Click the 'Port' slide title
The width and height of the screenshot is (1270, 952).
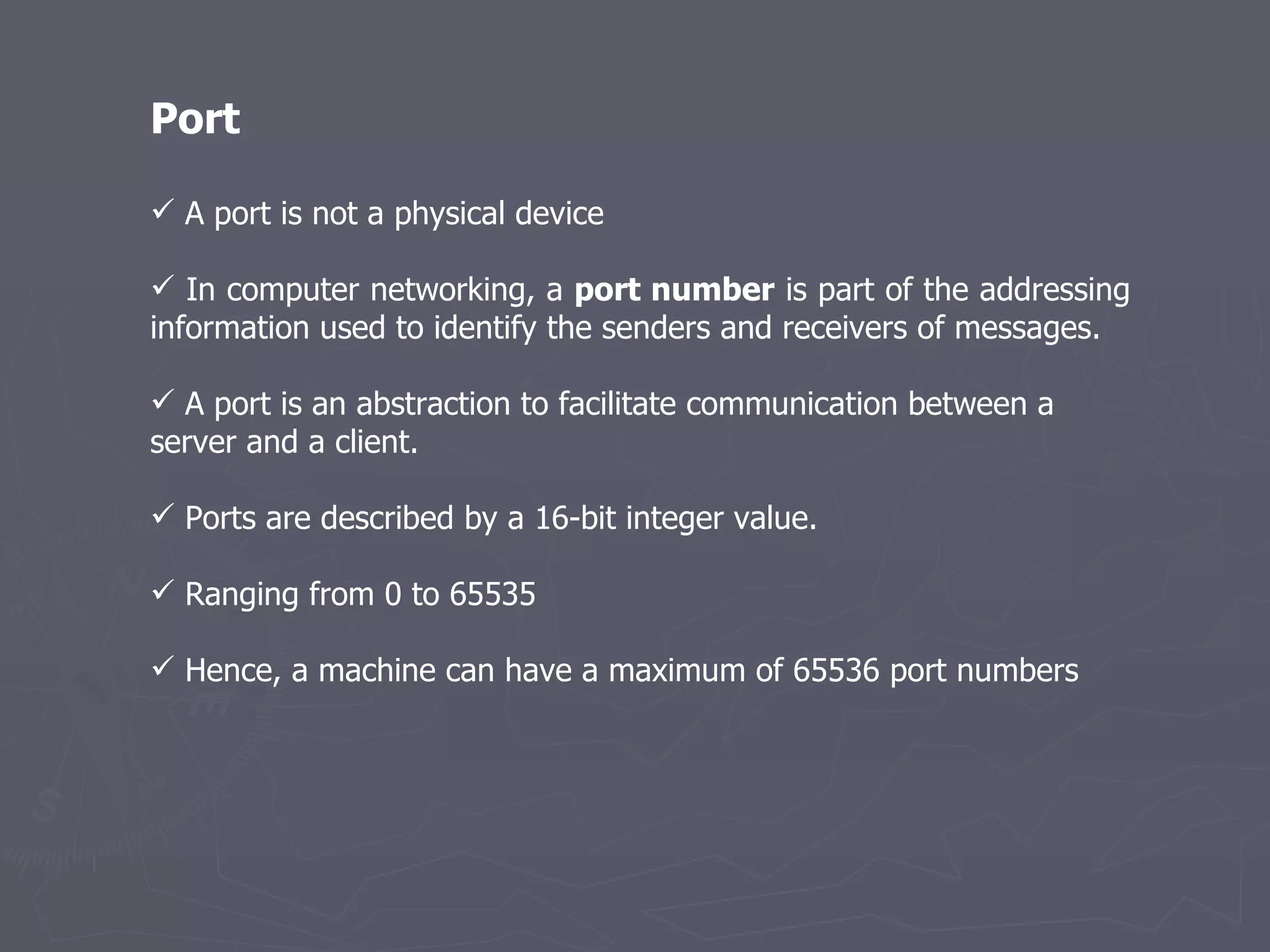pos(195,118)
